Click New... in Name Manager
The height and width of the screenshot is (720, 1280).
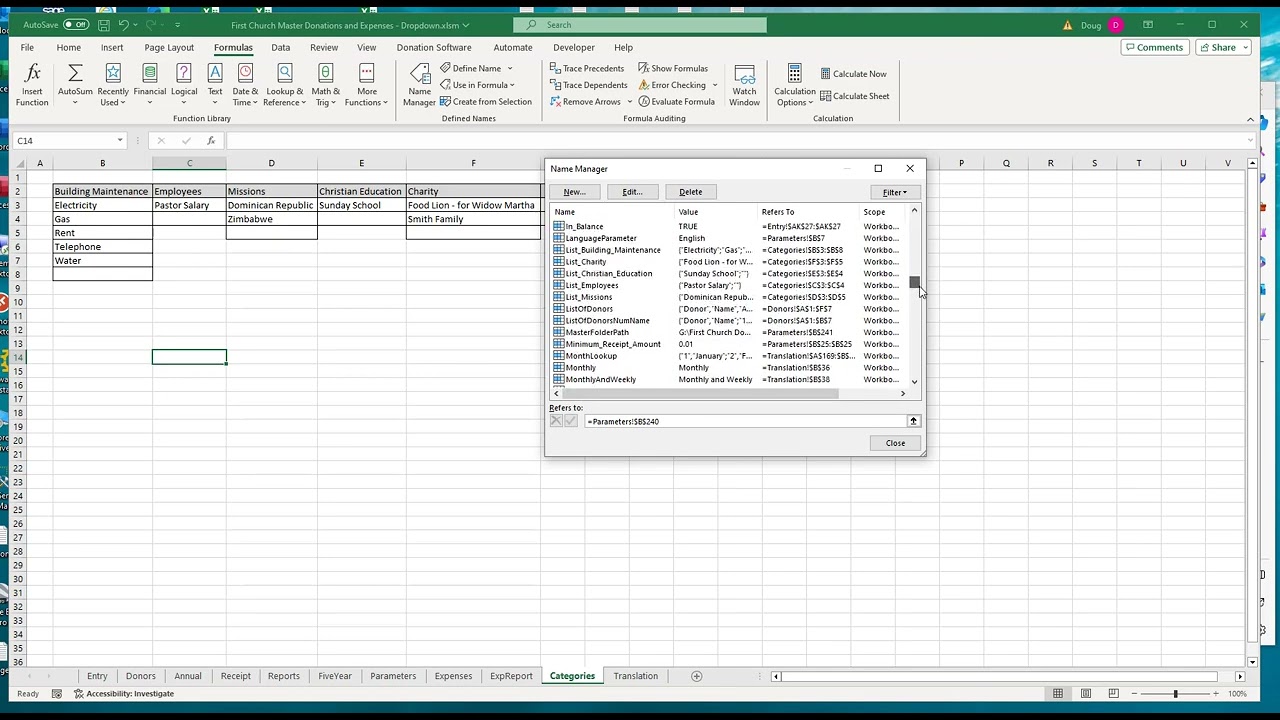click(x=573, y=192)
